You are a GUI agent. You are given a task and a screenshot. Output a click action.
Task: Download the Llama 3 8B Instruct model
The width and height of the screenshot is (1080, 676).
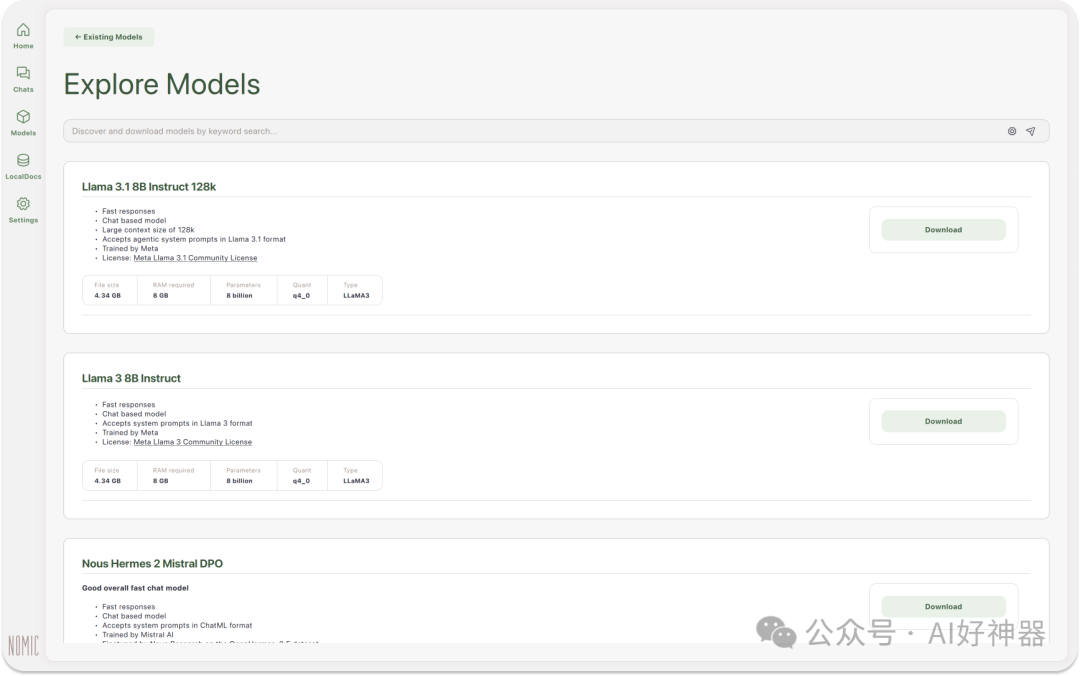[943, 421]
